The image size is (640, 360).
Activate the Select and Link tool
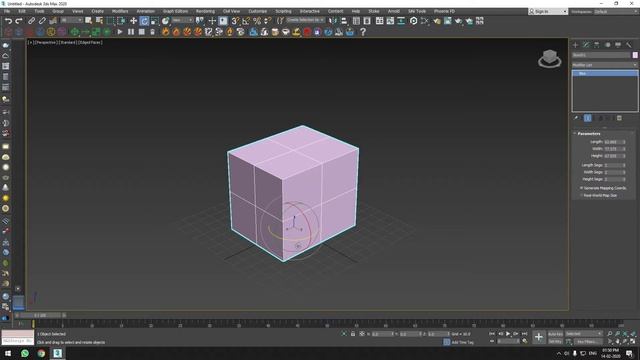(31, 21)
